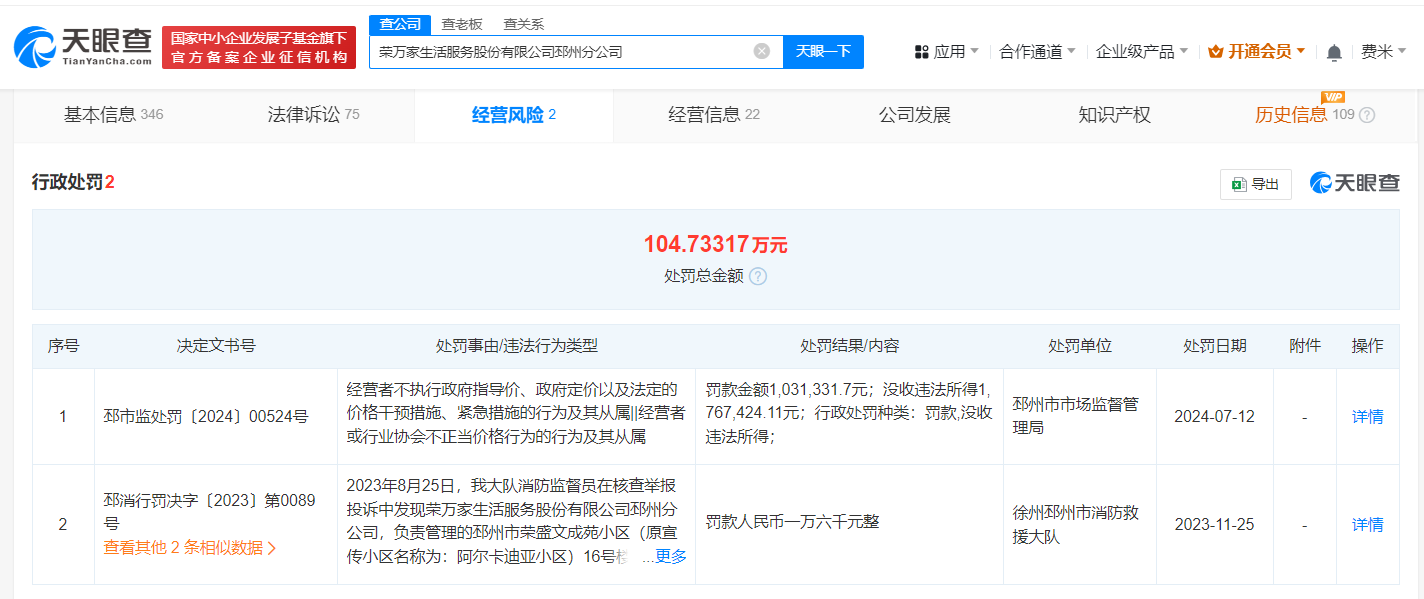Open the 知识产权 tab
The height and width of the screenshot is (599, 1424).
(x=1114, y=114)
